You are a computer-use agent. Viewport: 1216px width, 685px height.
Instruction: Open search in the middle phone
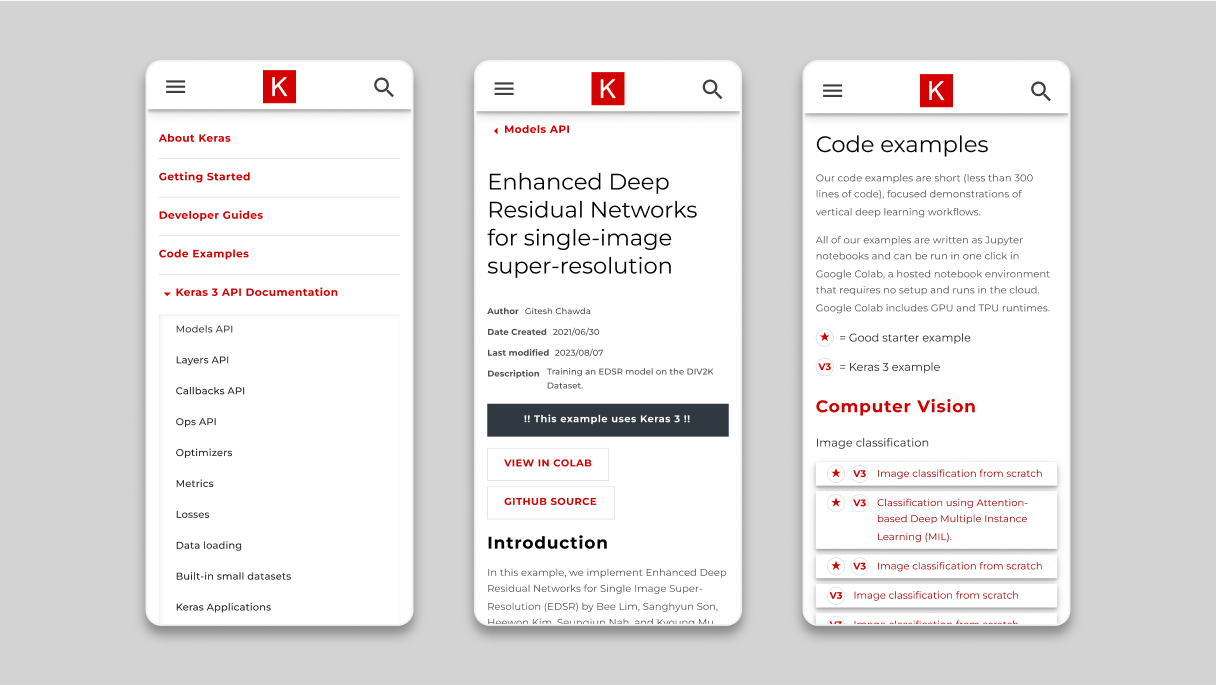(x=712, y=89)
